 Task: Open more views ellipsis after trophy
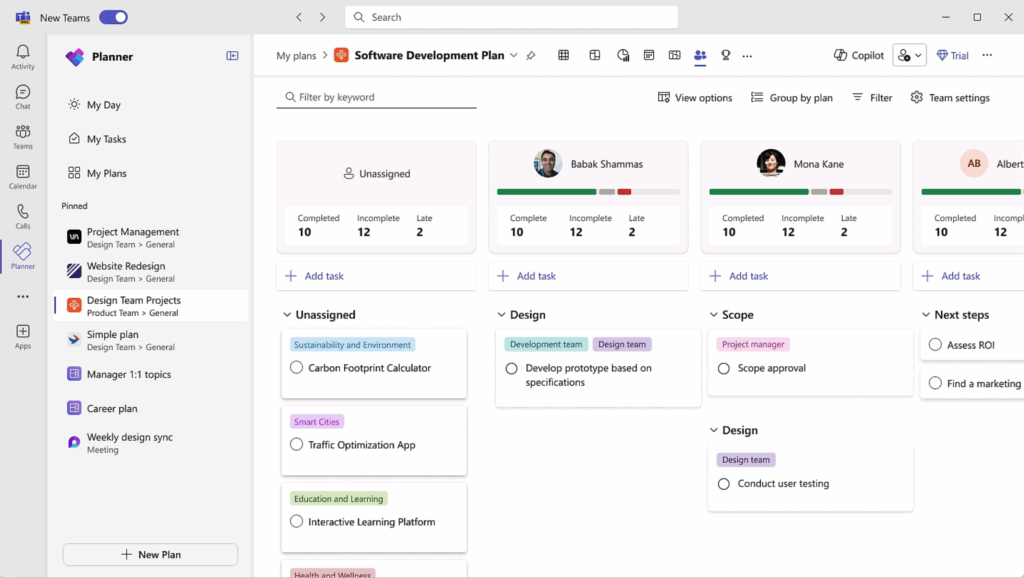click(x=747, y=56)
